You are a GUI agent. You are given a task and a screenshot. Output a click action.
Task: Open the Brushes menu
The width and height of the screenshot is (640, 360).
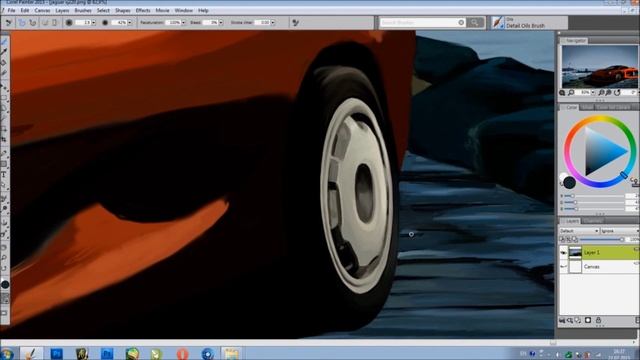83,11
